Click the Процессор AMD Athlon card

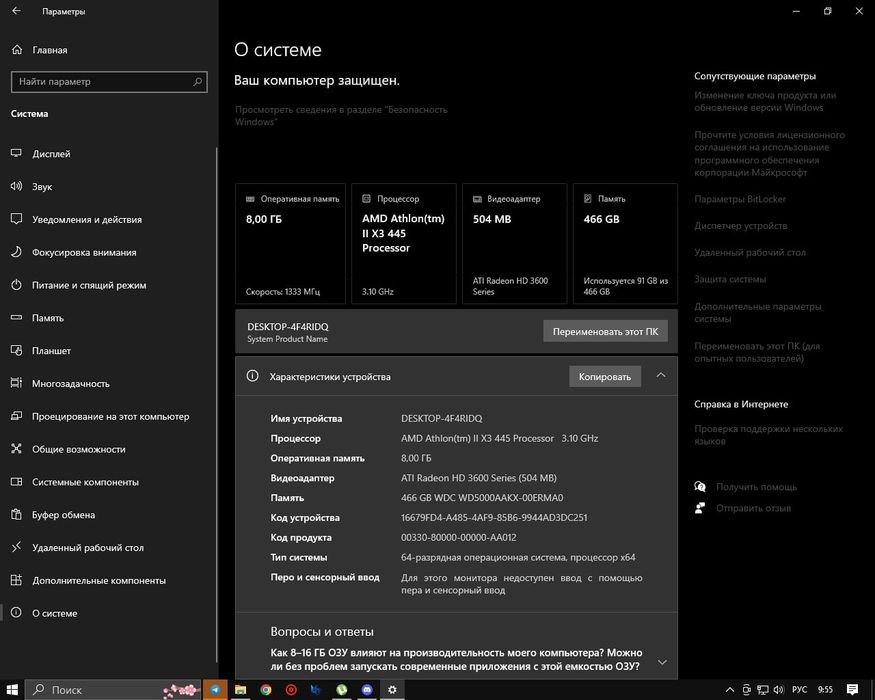click(x=404, y=243)
